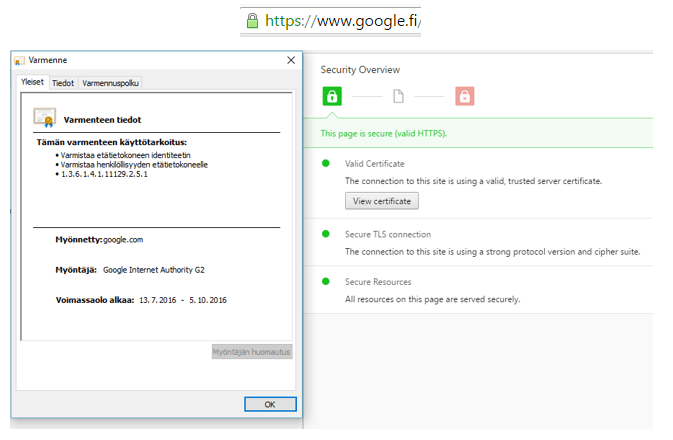Click the green padlock in address bar
This screenshot has width=673, height=440.
pos(252,21)
